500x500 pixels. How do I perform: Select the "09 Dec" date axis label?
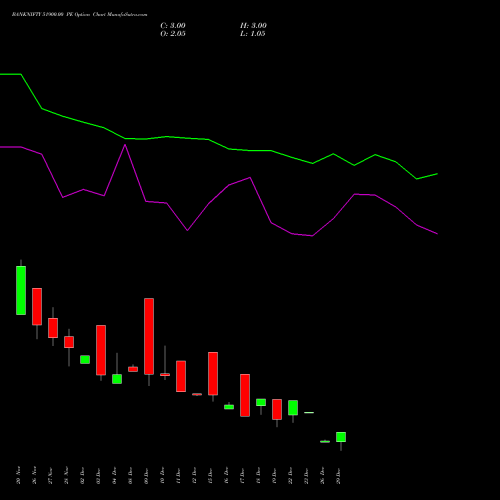click(146, 476)
